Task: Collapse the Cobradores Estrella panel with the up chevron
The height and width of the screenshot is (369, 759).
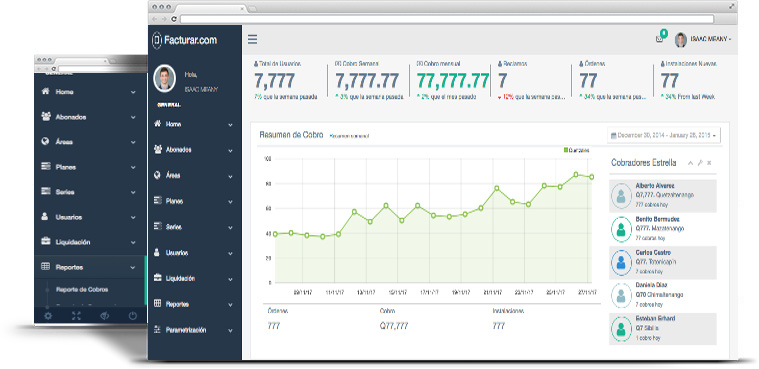Action: [691, 163]
